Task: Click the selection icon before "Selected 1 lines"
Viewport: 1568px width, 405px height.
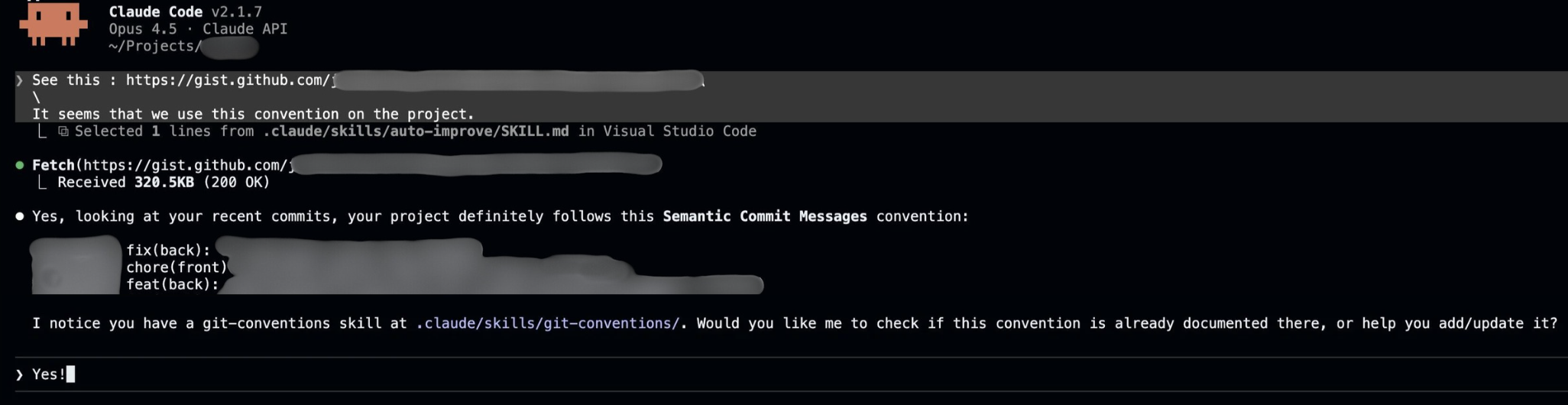Action: pos(63,131)
